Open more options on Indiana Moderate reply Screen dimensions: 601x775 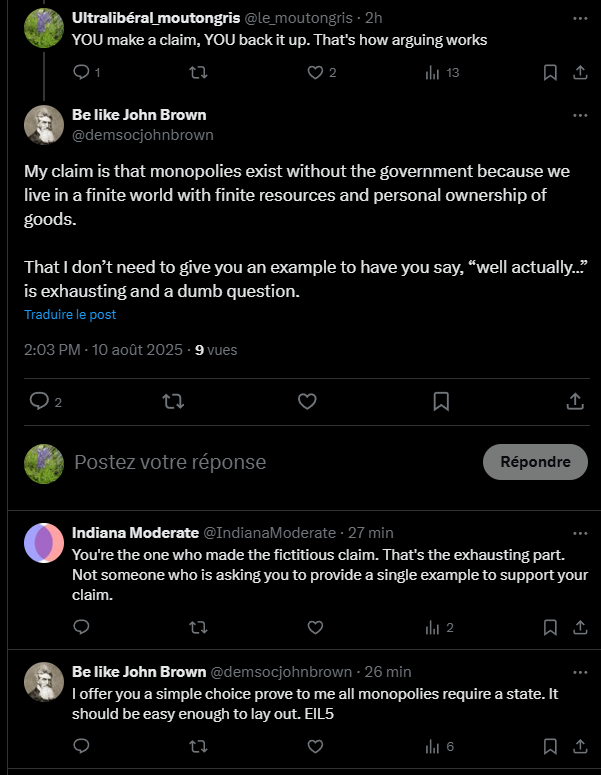point(580,533)
